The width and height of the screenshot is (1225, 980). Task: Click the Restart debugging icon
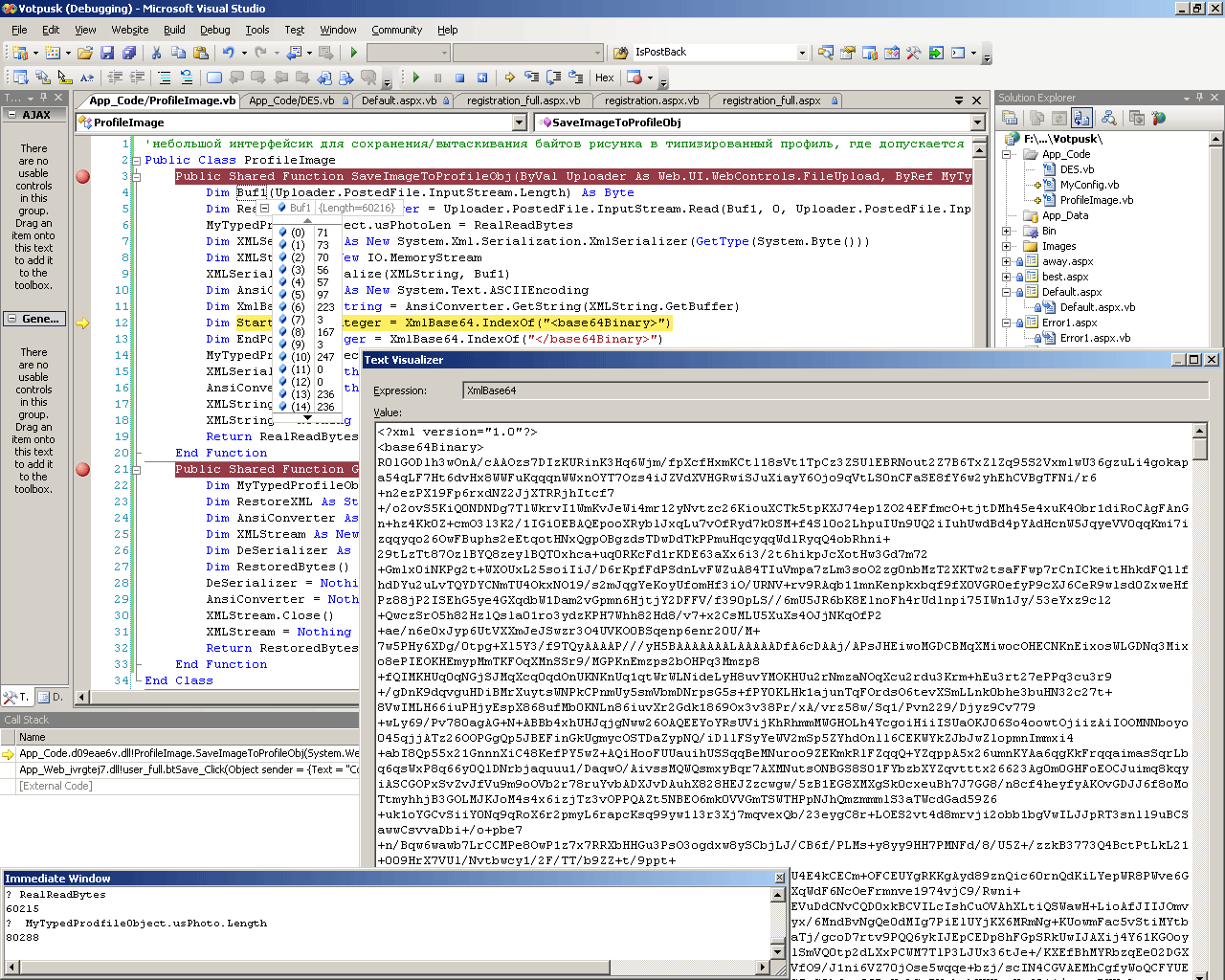[x=481, y=78]
